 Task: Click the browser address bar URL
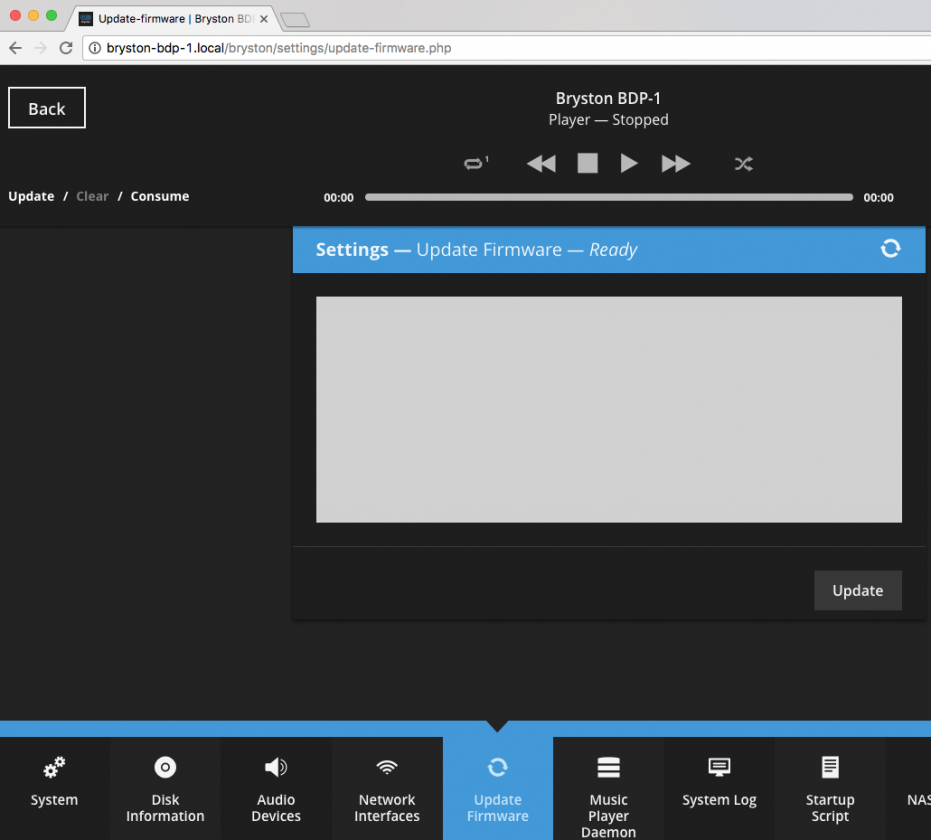click(x=278, y=48)
